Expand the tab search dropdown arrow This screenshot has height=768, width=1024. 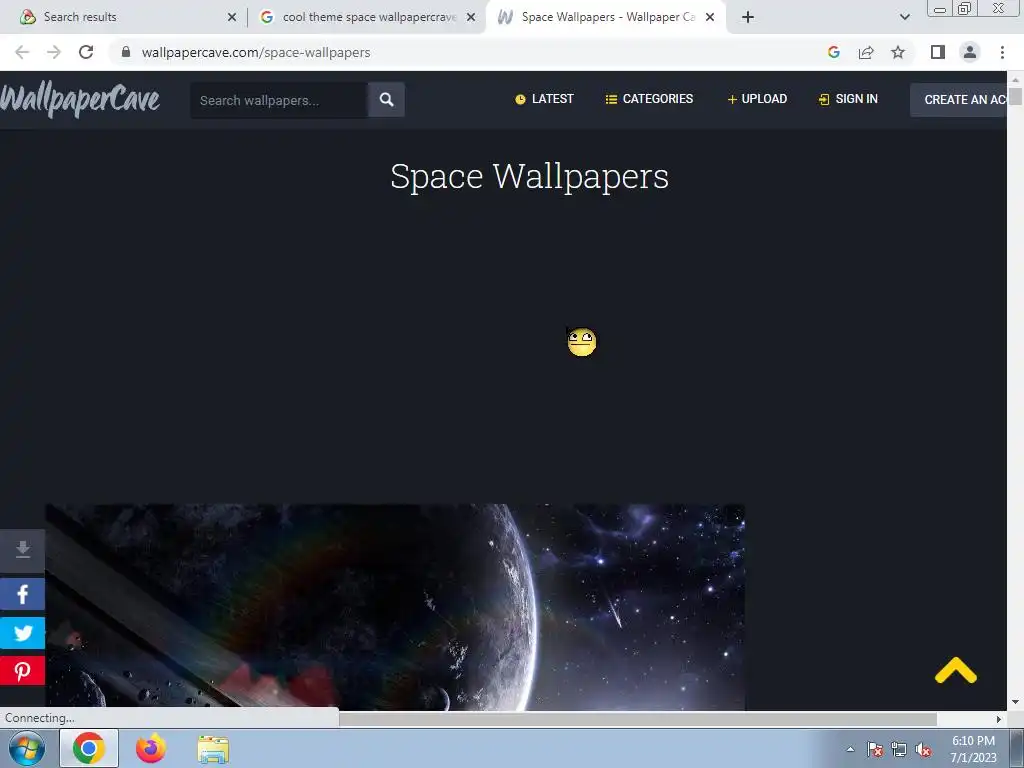904,18
